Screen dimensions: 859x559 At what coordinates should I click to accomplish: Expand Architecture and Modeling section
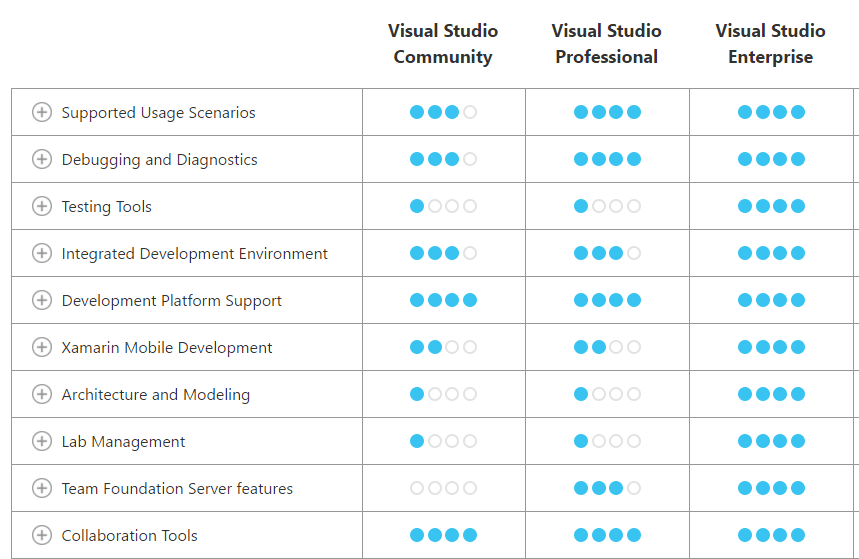(42, 394)
